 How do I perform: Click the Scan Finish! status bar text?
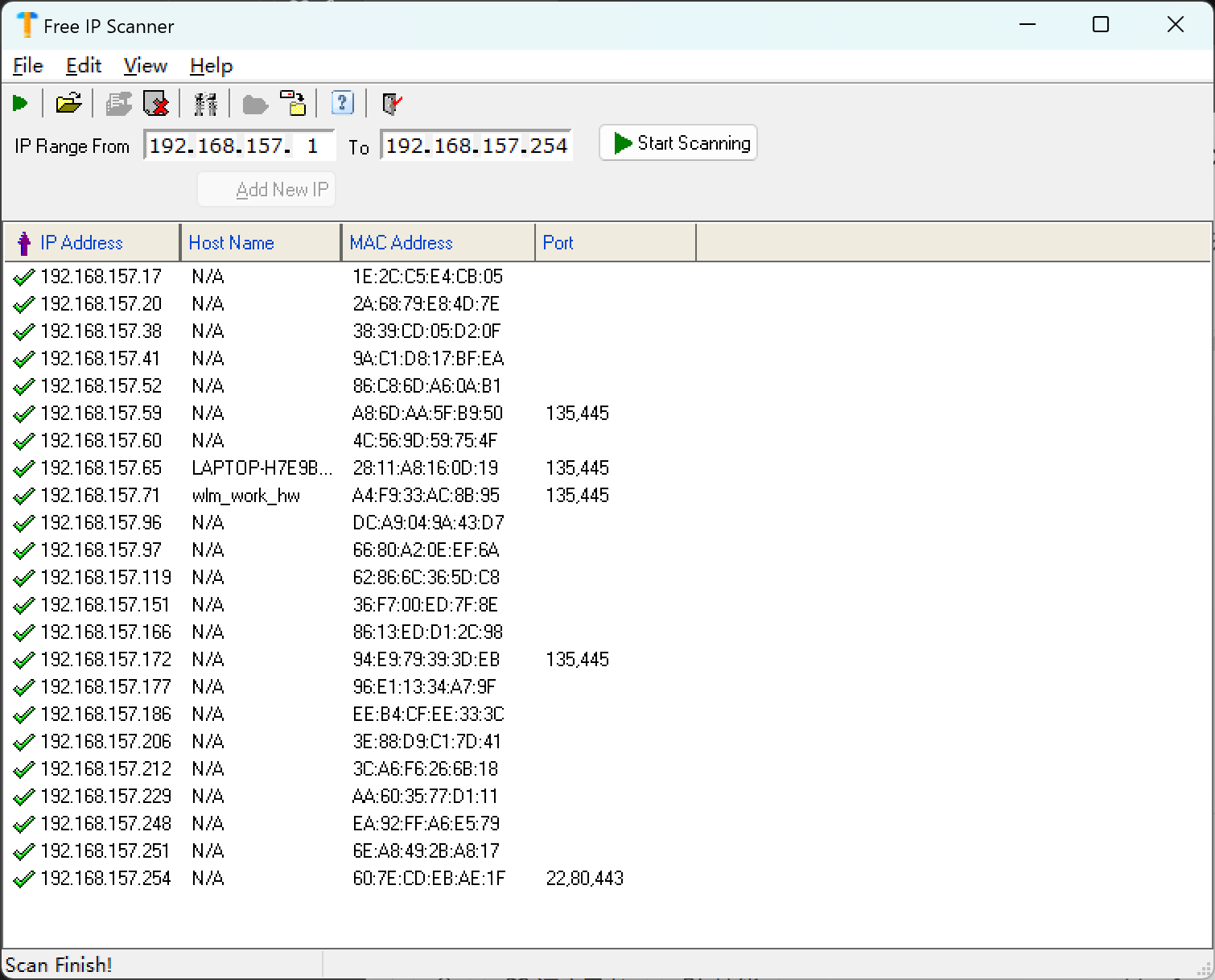tap(59, 965)
